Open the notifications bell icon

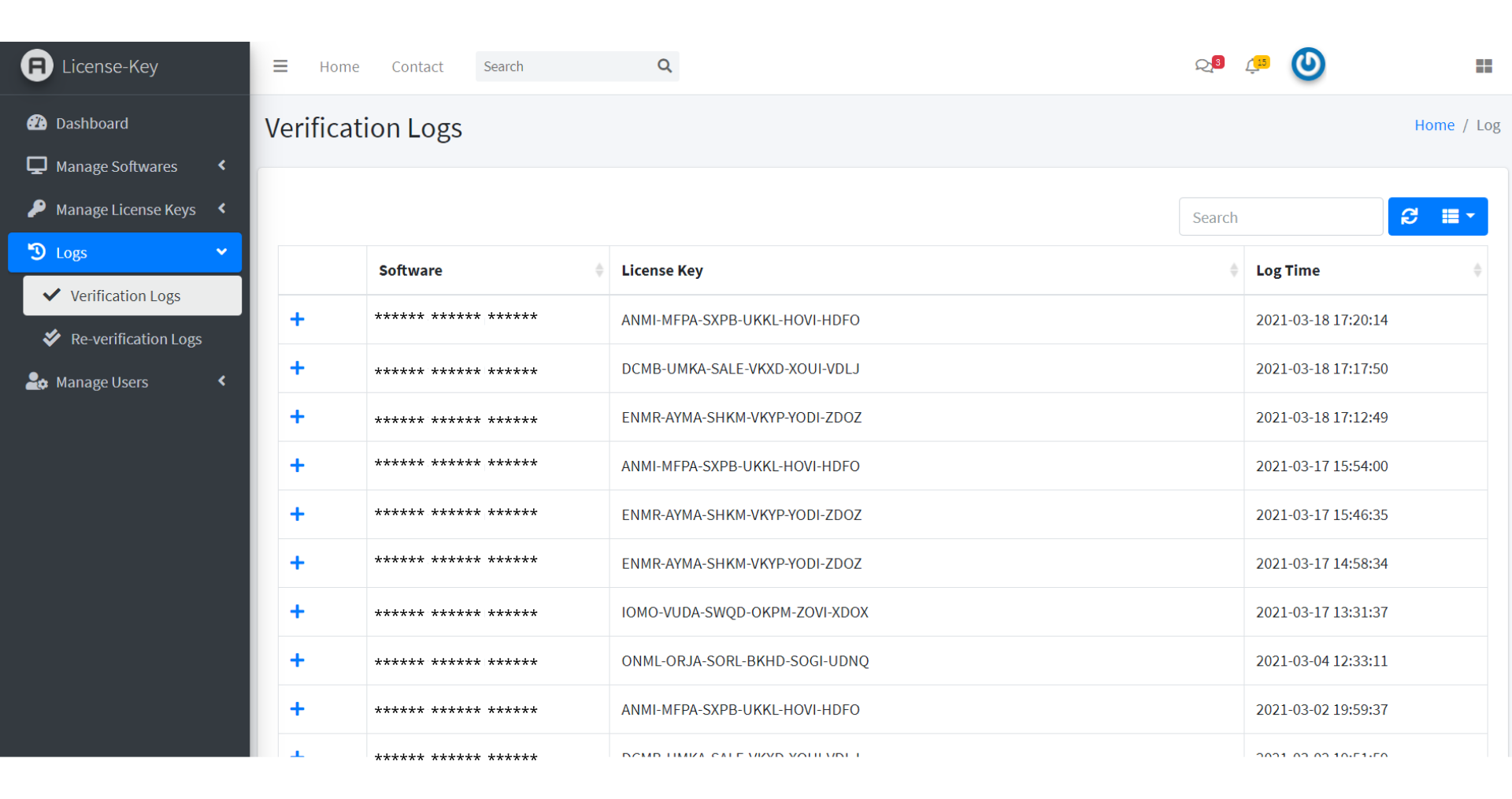[x=1254, y=65]
